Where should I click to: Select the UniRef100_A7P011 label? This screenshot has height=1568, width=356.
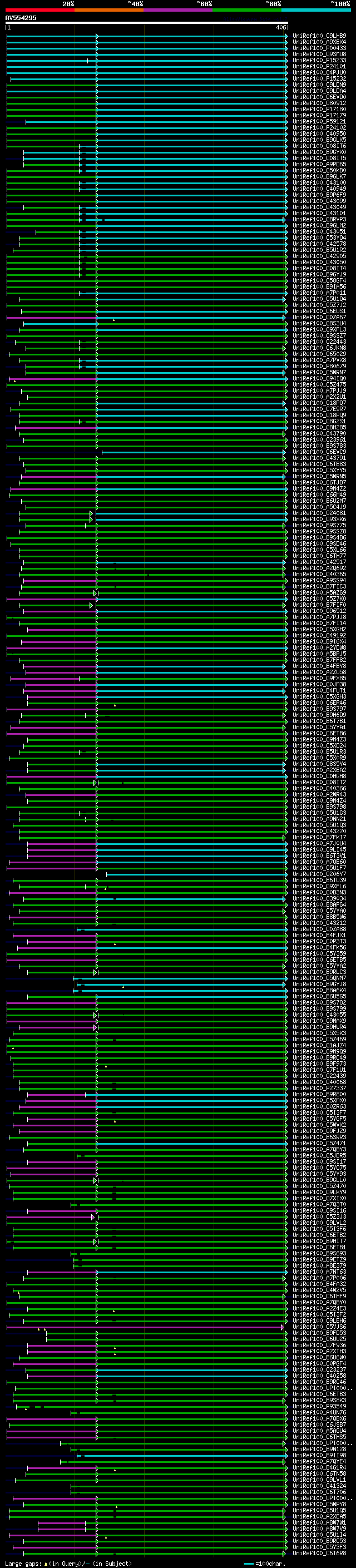(x=319, y=293)
